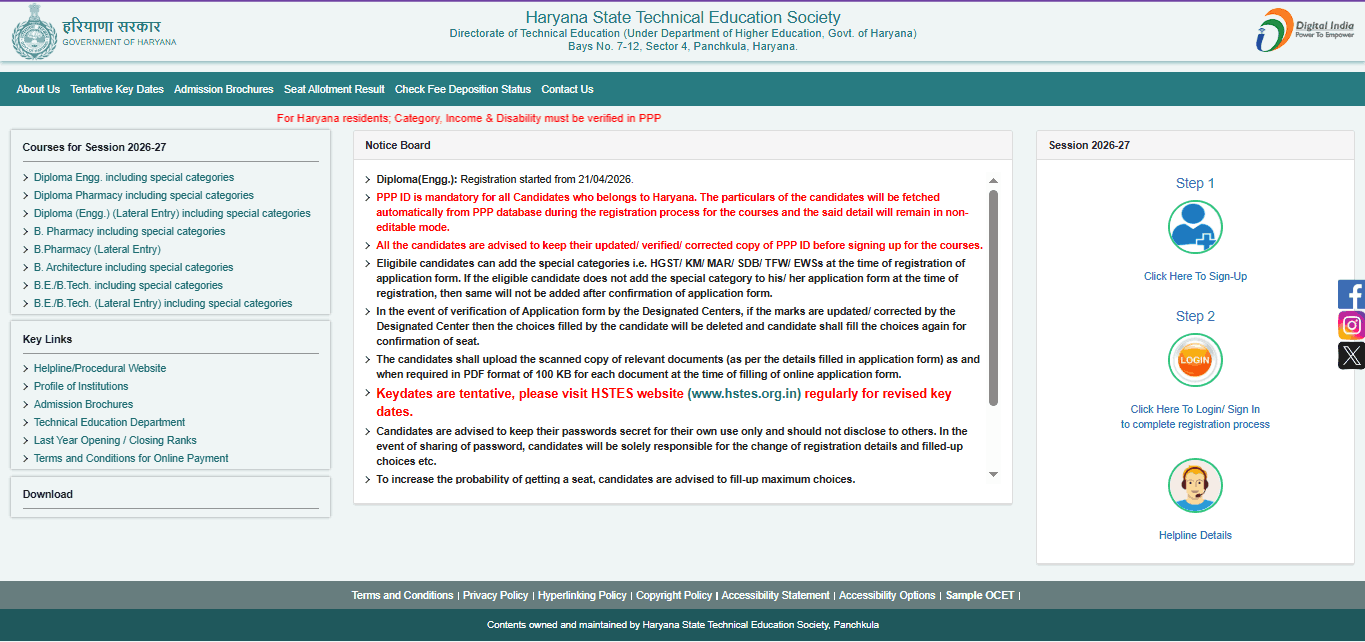
Task: Open the Instagram social icon
Action: (1352, 325)
